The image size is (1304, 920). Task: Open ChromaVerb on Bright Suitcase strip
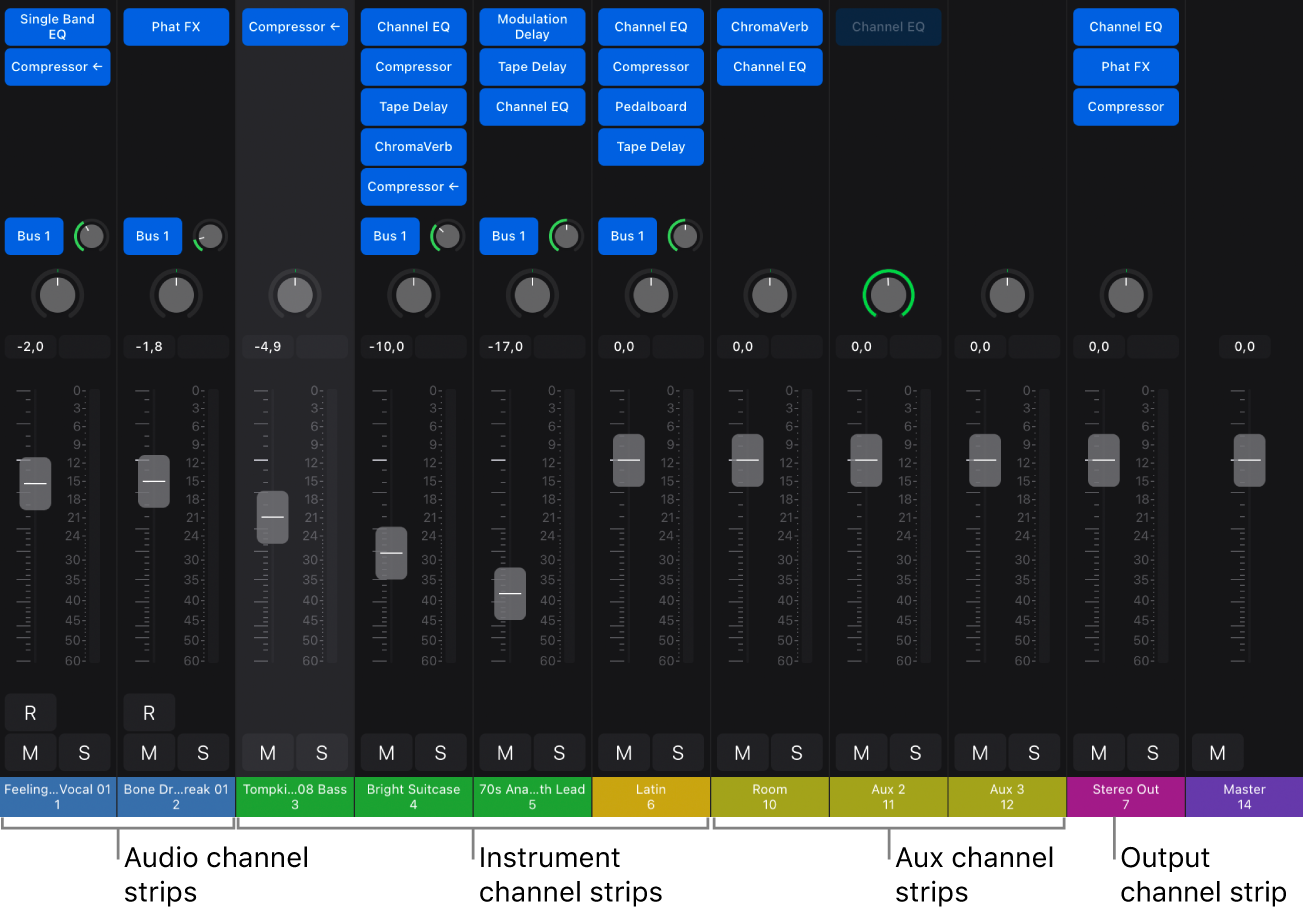tap(414, 147)
